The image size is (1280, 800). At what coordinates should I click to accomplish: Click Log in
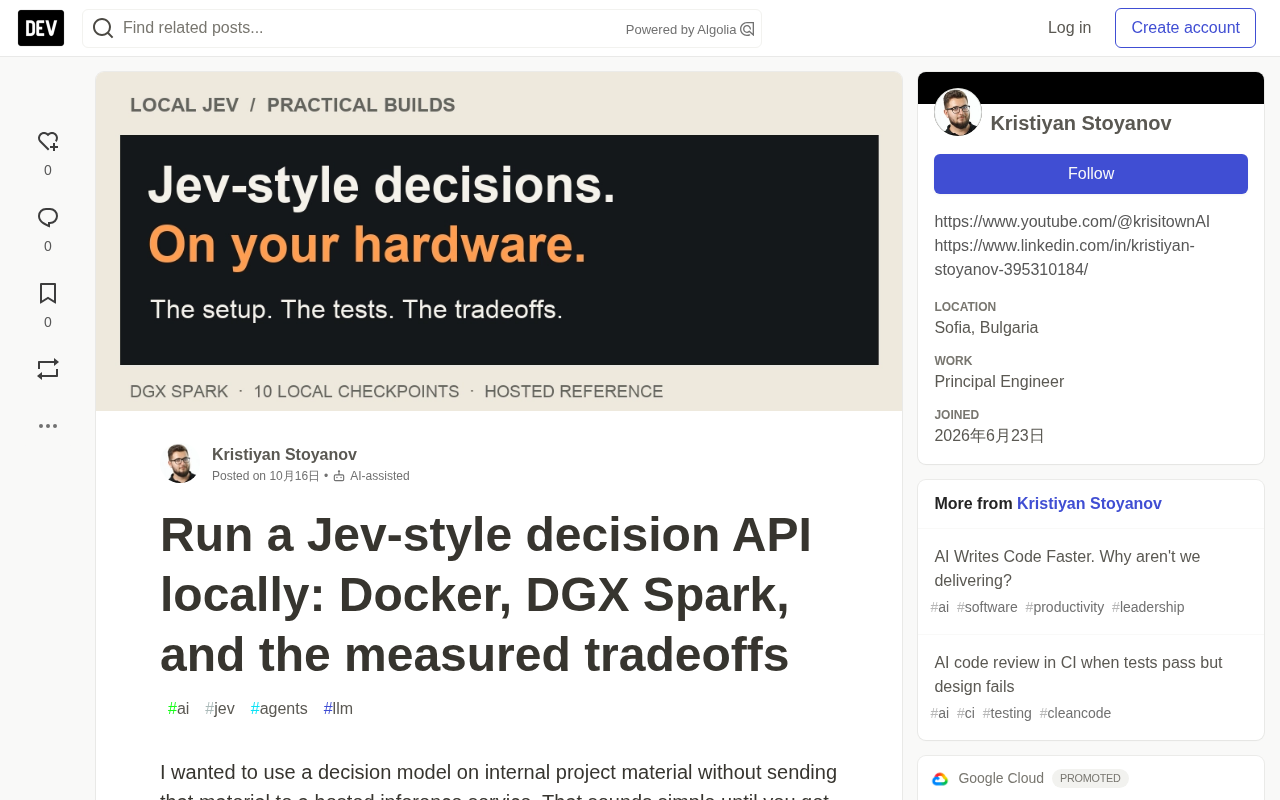[x=1069, y=28]
